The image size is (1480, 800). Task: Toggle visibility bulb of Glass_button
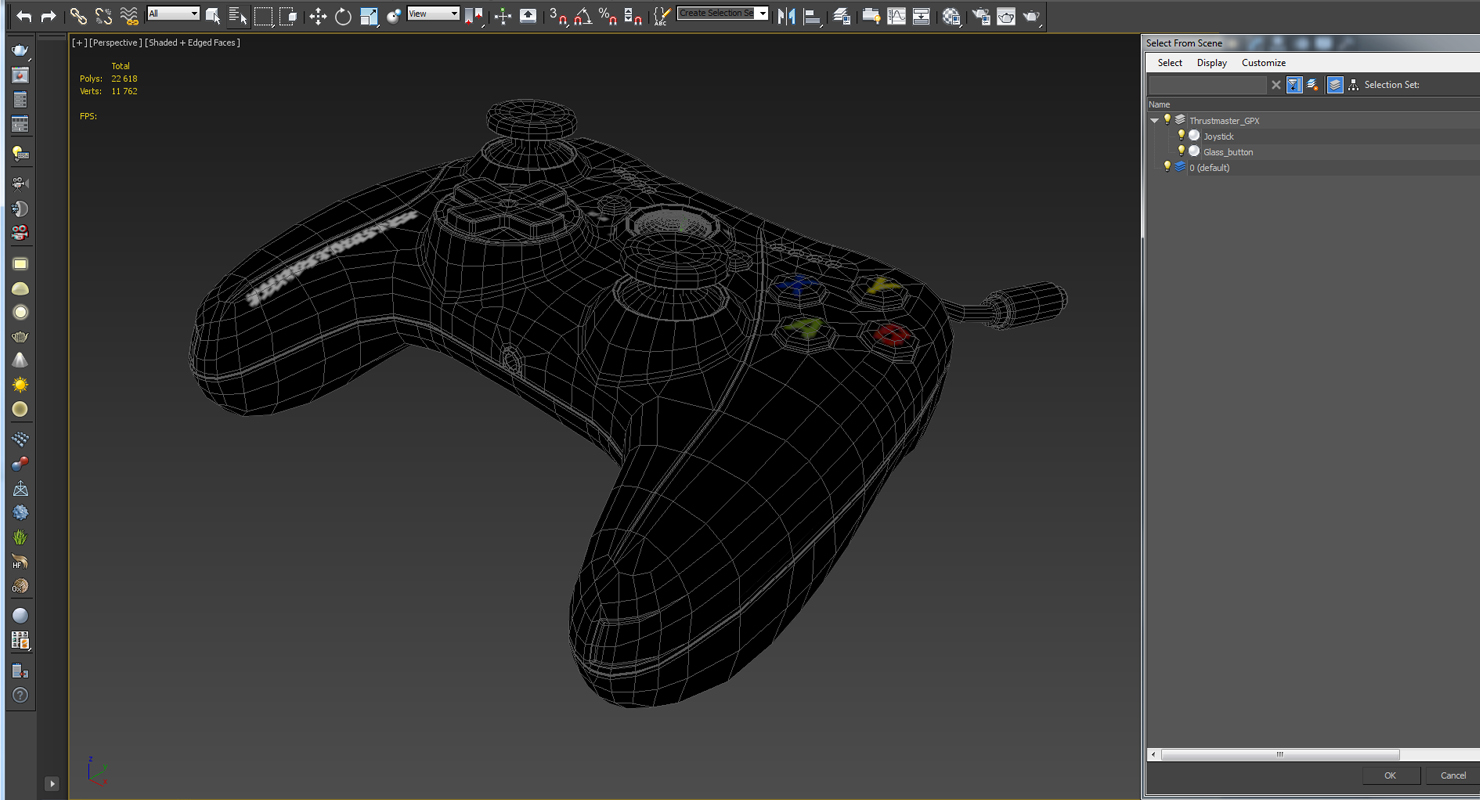(1181, 152)
